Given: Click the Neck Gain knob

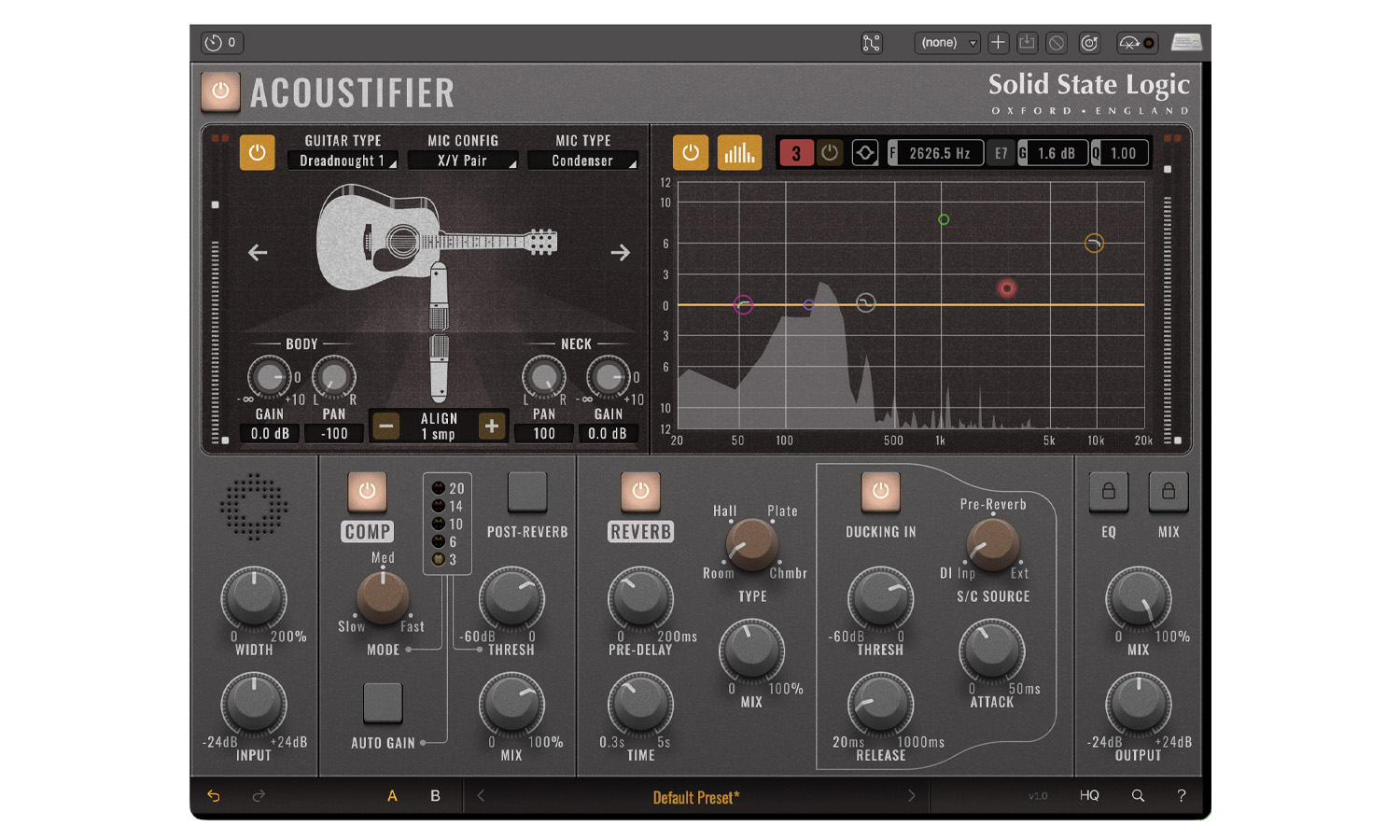Looking at the screenshot, I should [x=609, y=377].
